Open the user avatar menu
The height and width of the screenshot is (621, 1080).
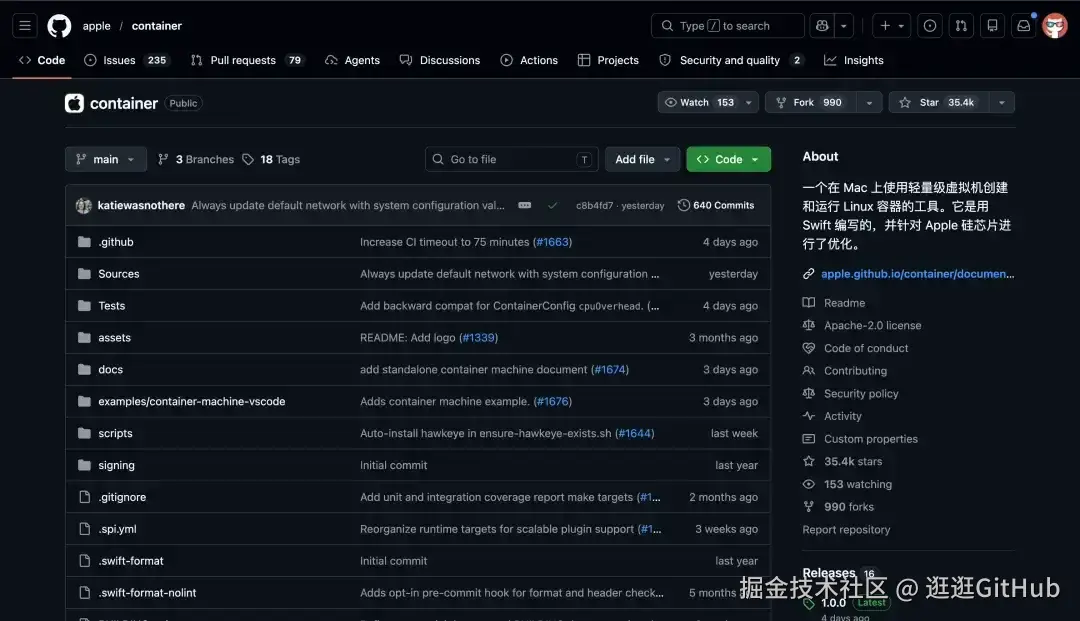click(x=1055, y=26)
